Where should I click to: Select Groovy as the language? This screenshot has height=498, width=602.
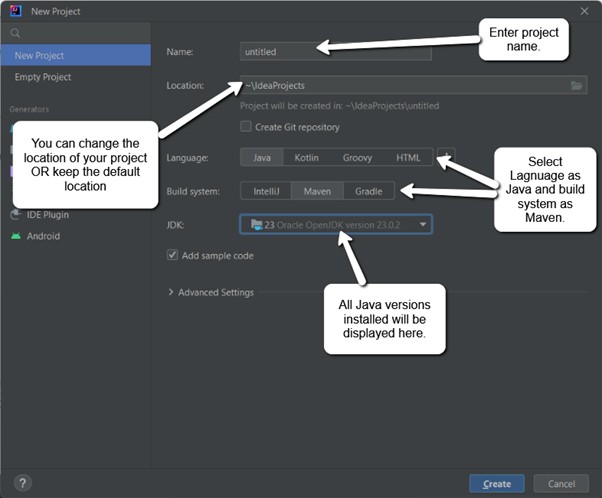(357, 157)
